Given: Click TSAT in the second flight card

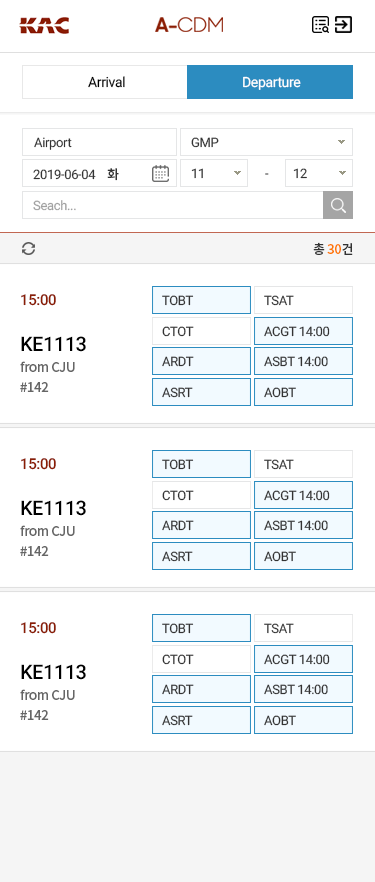Looking at the screenshot, I should (304, 464).
